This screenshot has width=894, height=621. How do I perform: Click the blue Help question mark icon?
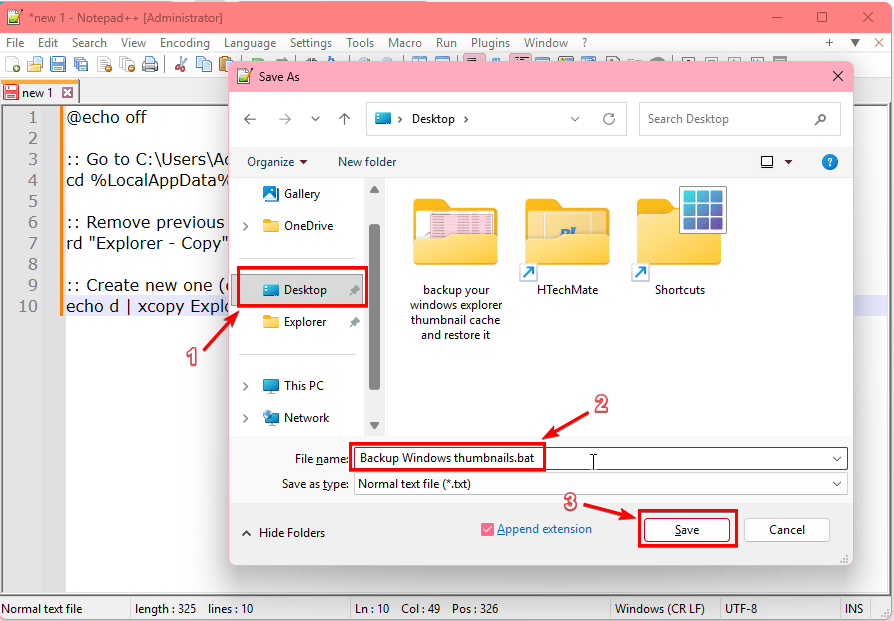point(830,162)
